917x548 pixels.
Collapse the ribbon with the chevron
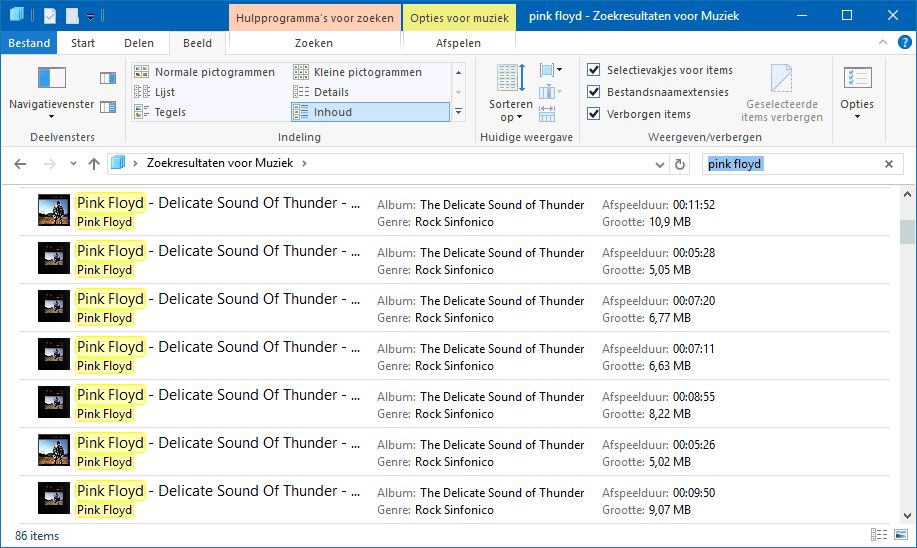[883, 42]
